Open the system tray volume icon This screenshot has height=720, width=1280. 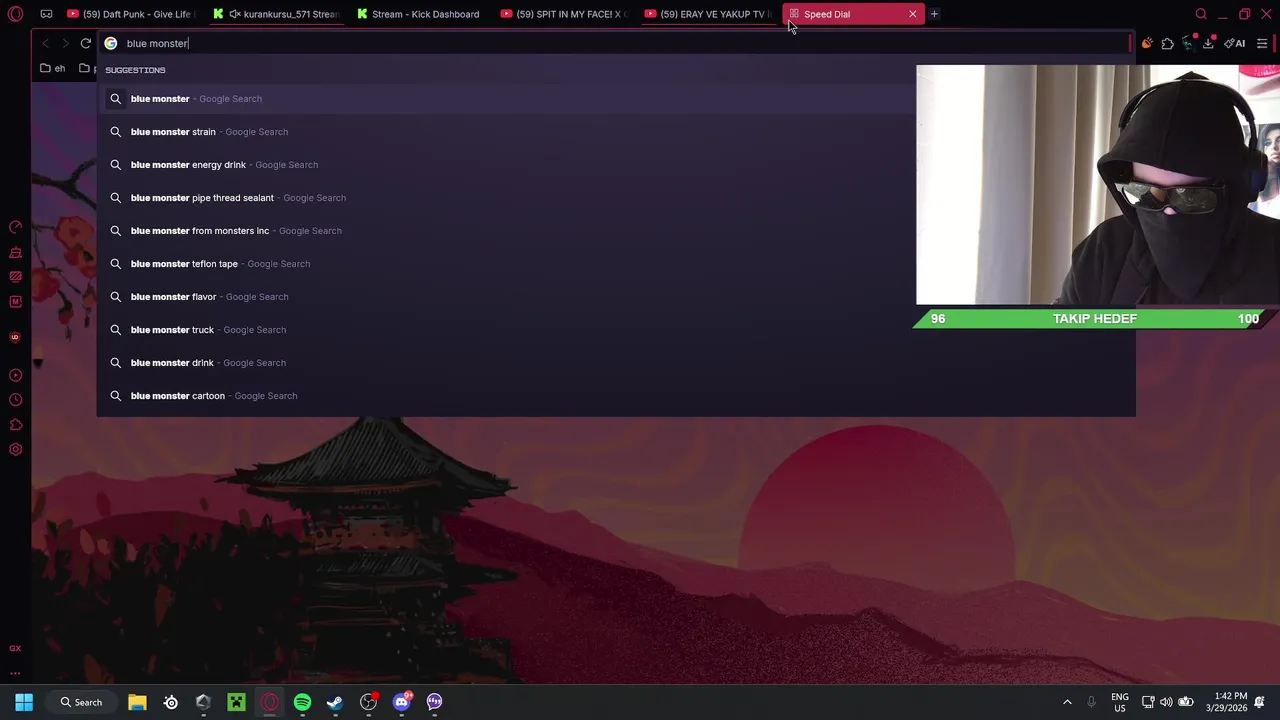[1166, 702]
